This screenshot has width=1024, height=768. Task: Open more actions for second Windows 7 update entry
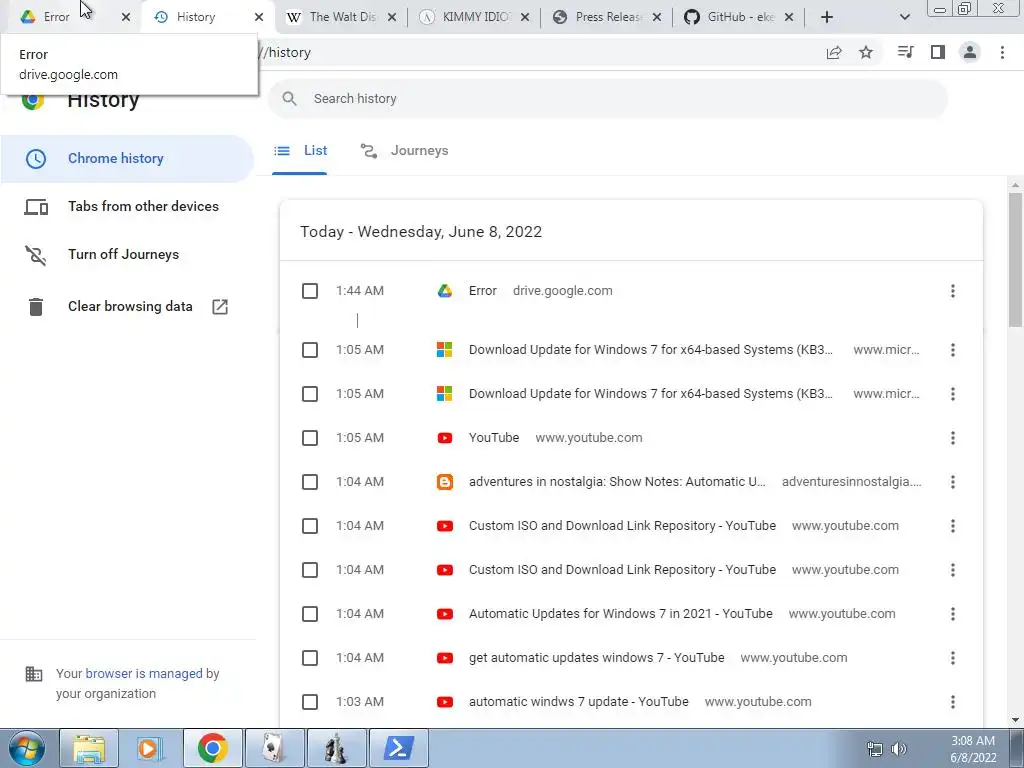[x=953, y=394]
